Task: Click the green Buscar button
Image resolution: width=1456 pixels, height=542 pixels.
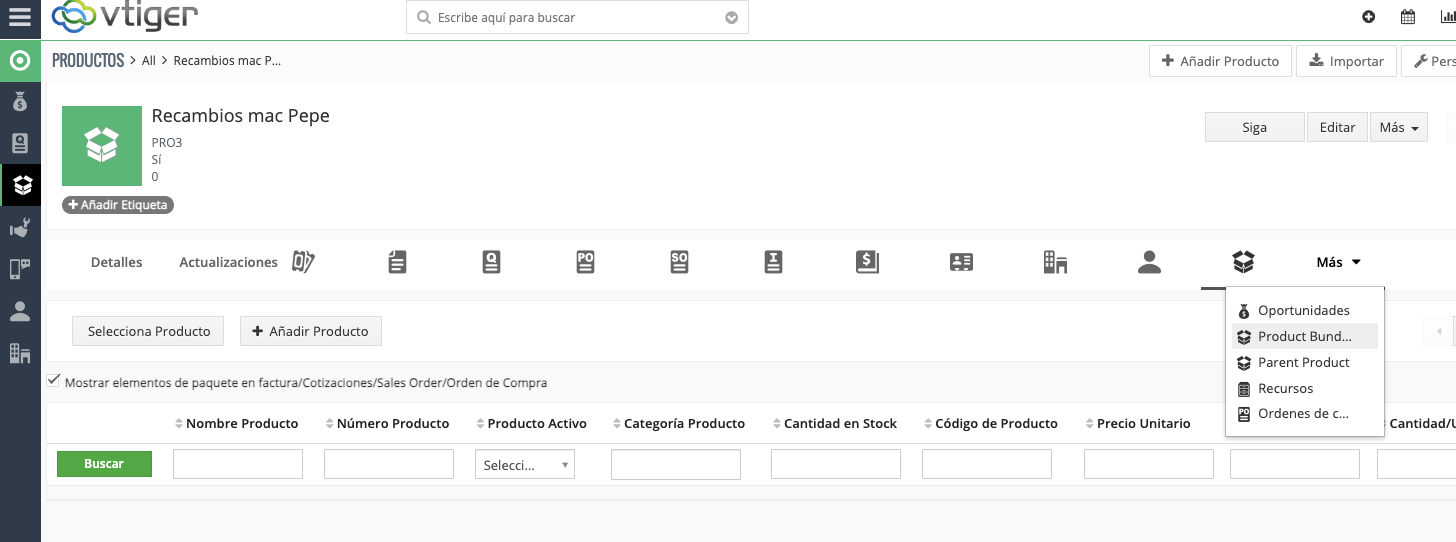Action: point(104,464)
